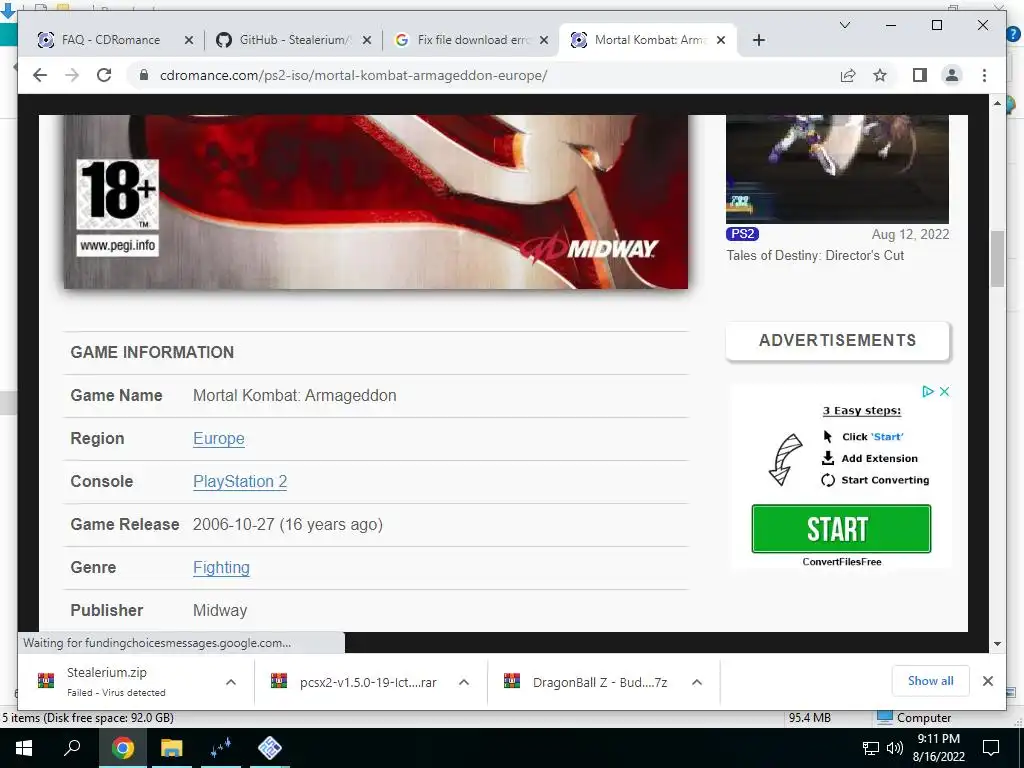The height and width of the screenshot is (768, 1024).
Task: Switch to the FAQ - CDRomance tab
Action: pyautogui.click(x=111, y=40)
